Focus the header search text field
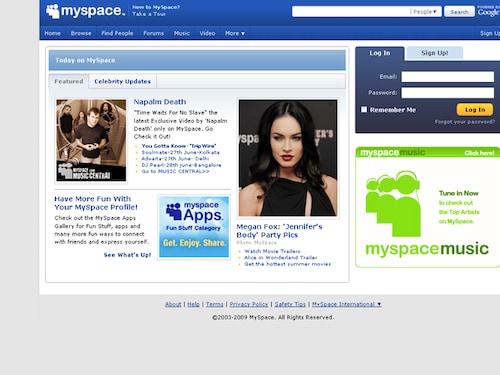Screen dimensions: 500x375 tap(351, 12)
